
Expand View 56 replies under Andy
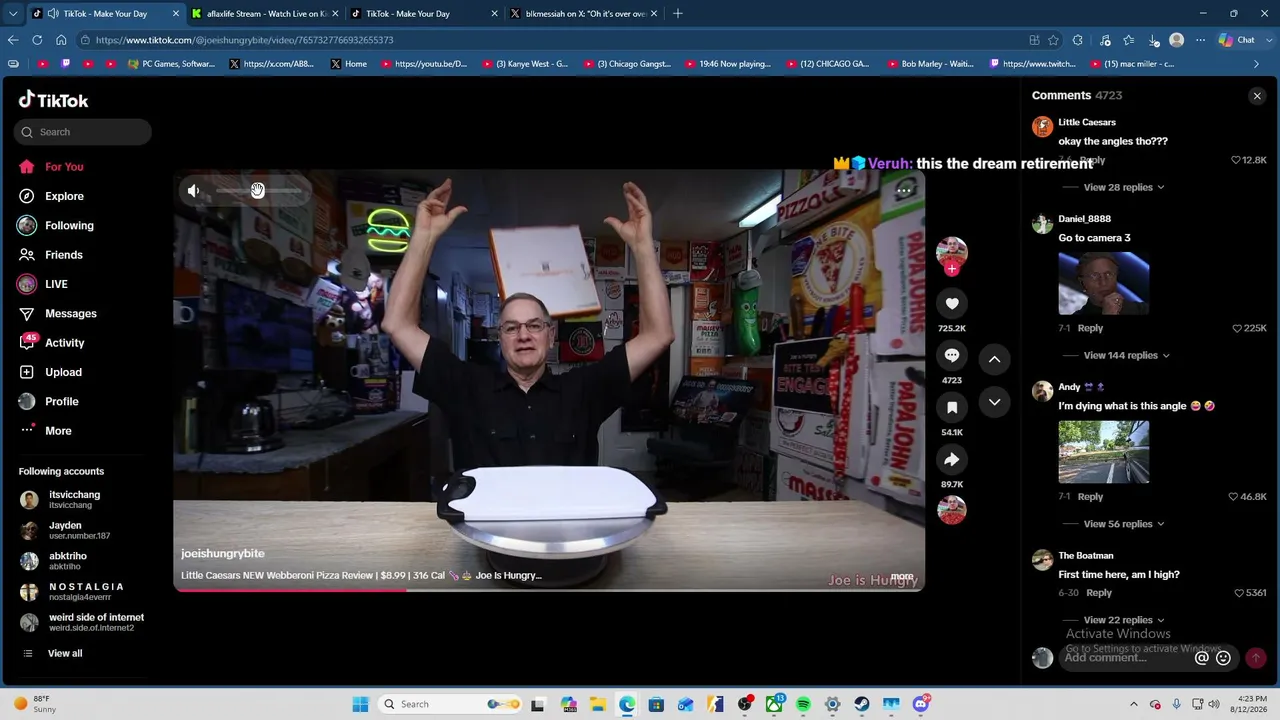point(1123,524)
